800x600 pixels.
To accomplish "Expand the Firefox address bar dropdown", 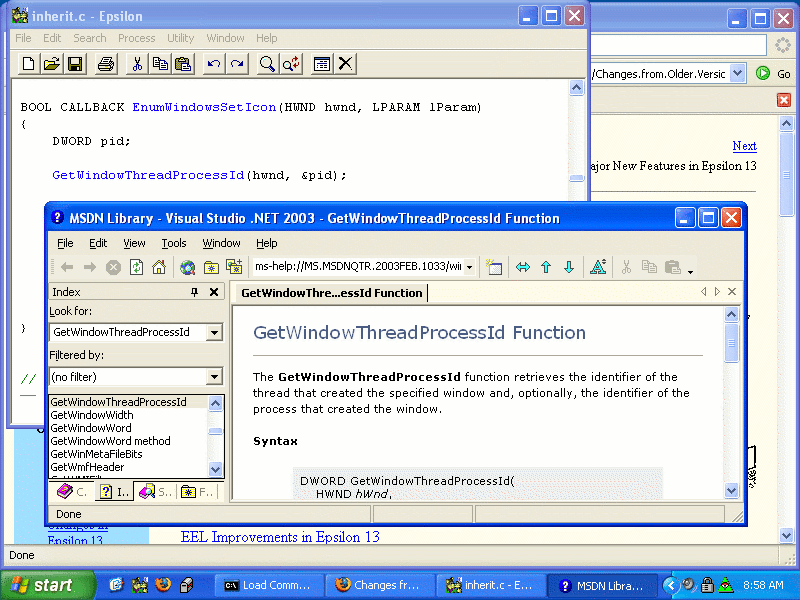I will 737,73.
